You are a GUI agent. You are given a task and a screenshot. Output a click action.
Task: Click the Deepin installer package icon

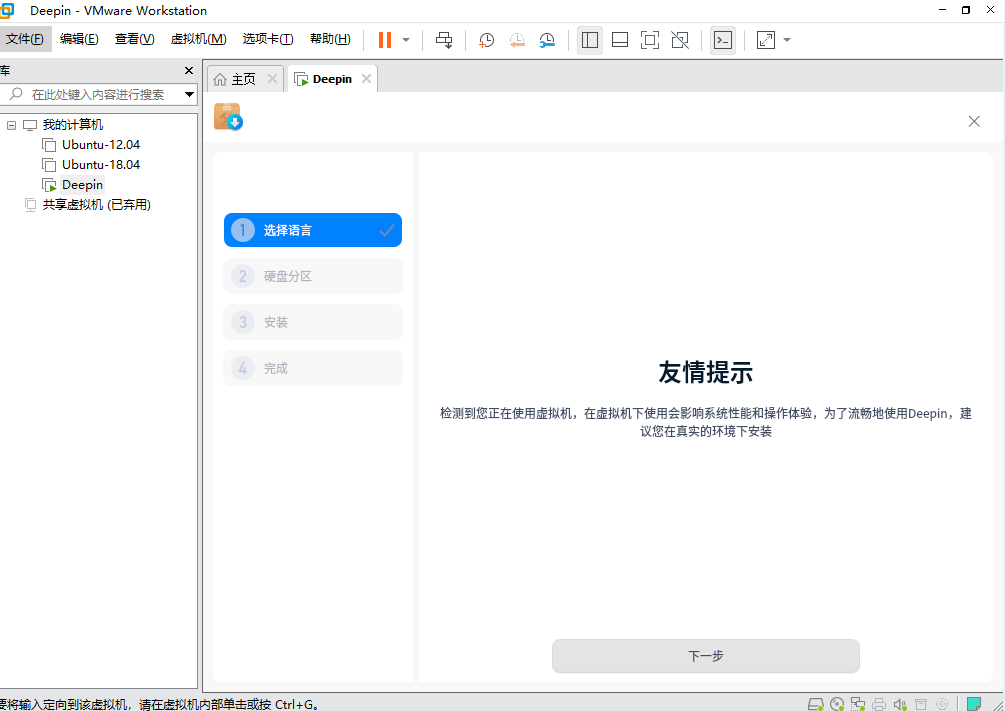(228, 117)
